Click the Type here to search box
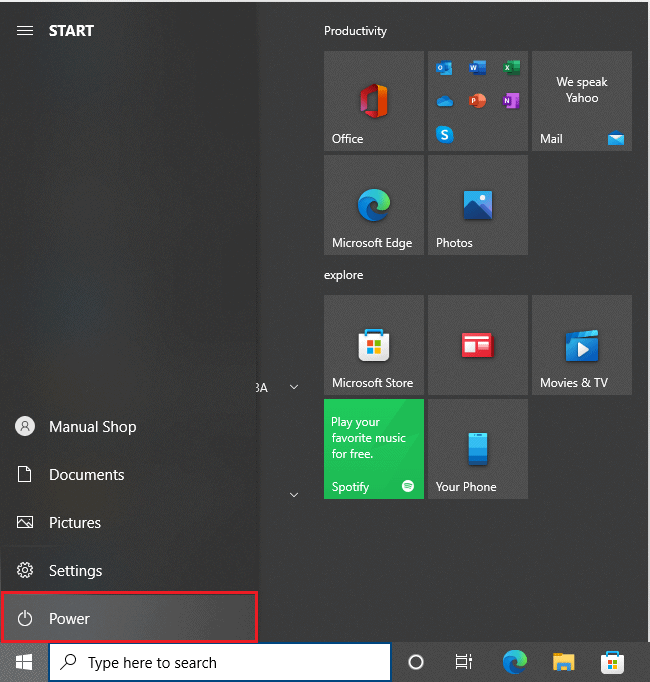650x682 pixels. tap(220, 662)
